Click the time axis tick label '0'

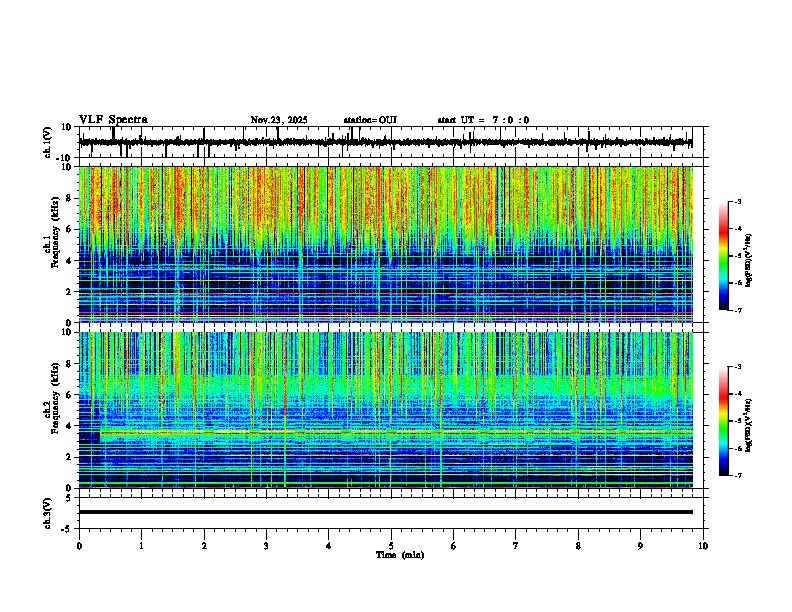pyautogui.click(x=79, y=546)
